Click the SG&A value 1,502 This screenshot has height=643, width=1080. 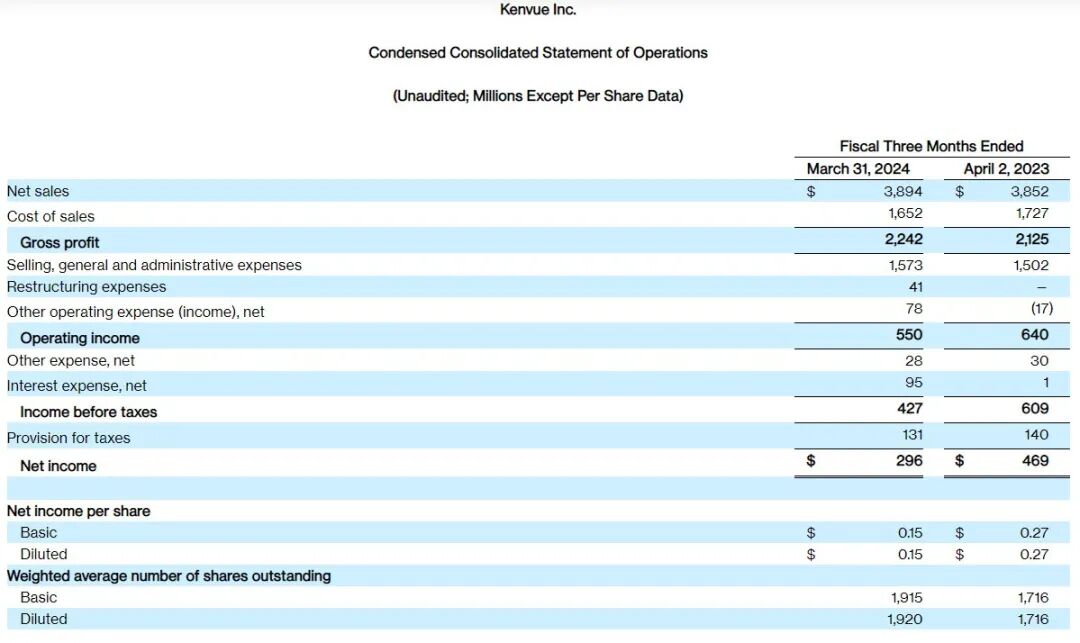coord(1031,265)
